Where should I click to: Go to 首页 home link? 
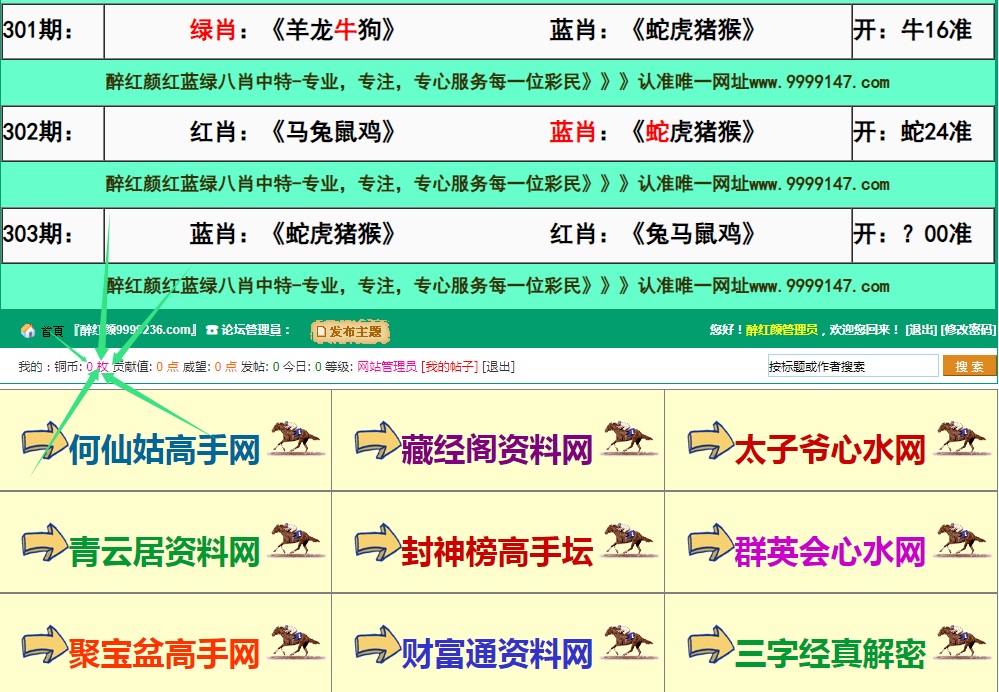(52, 331)
